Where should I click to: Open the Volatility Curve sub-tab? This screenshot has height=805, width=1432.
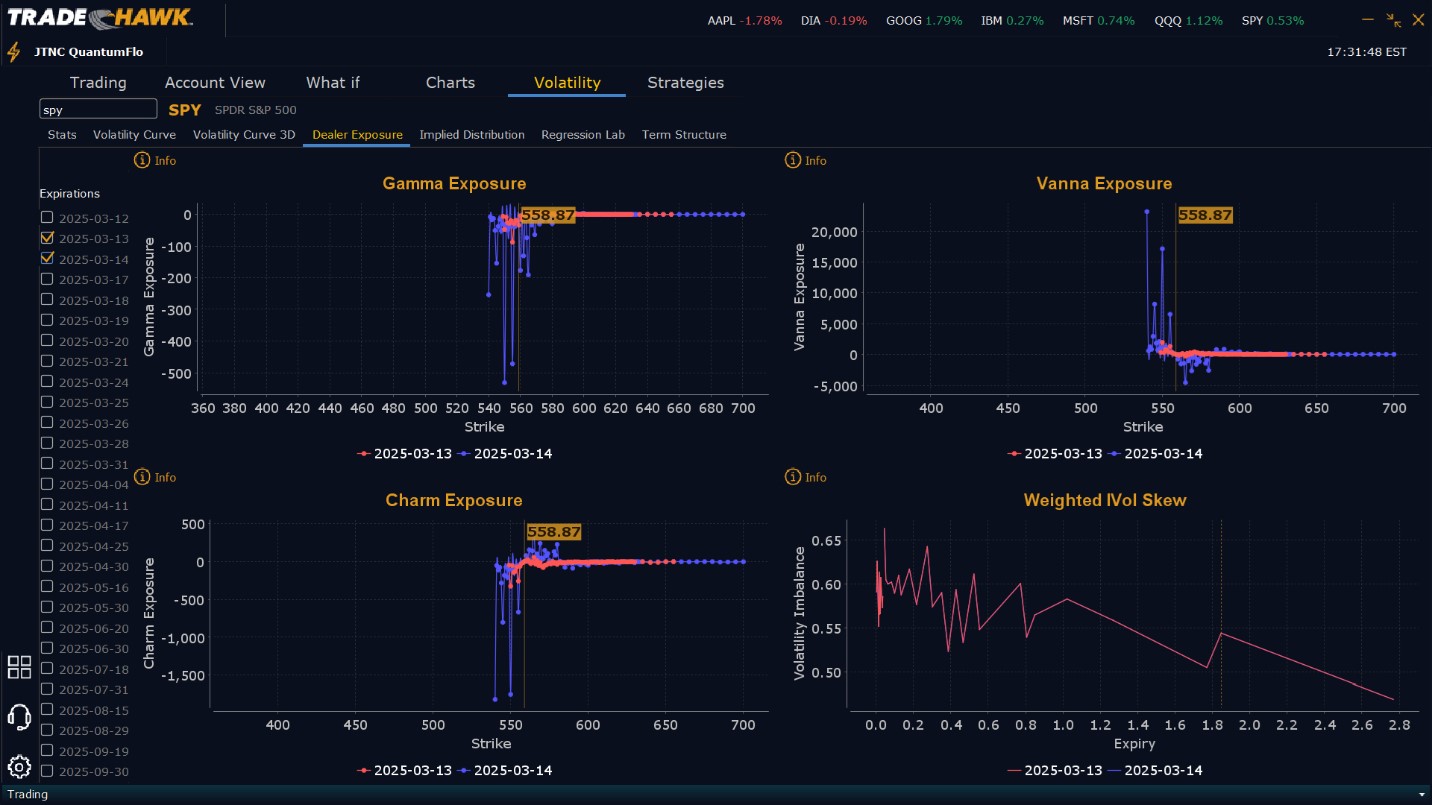[134, 134]
